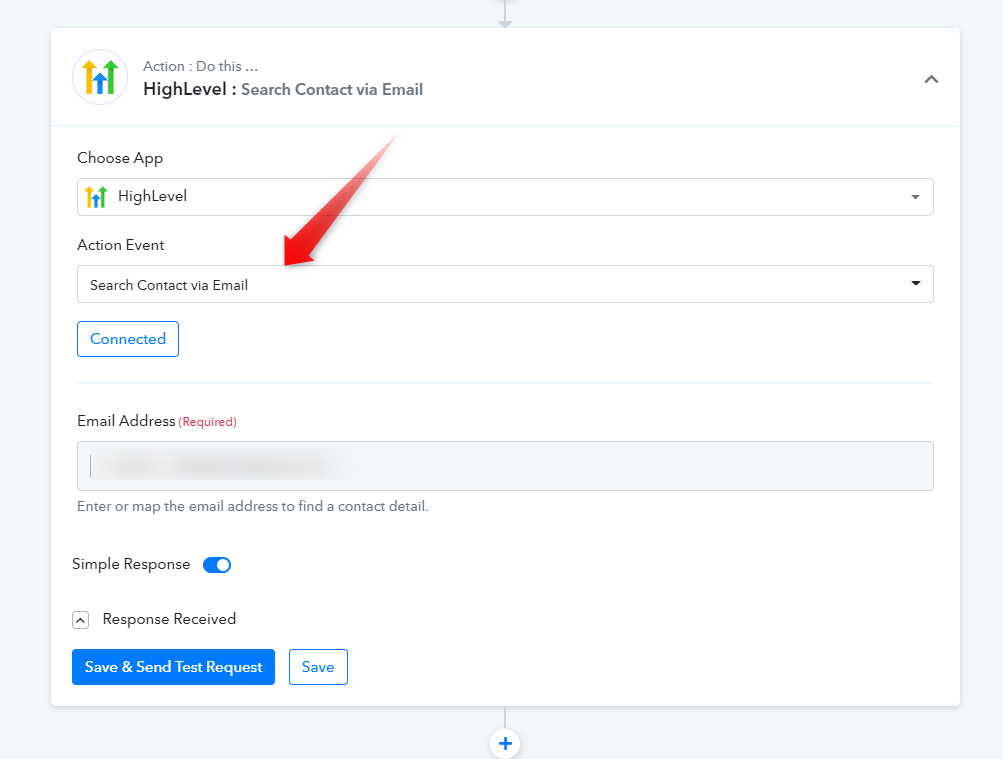Click into the Email Address field
Image resolution: width=1003 pixels, height=759 pixels.
click(505, 466)
